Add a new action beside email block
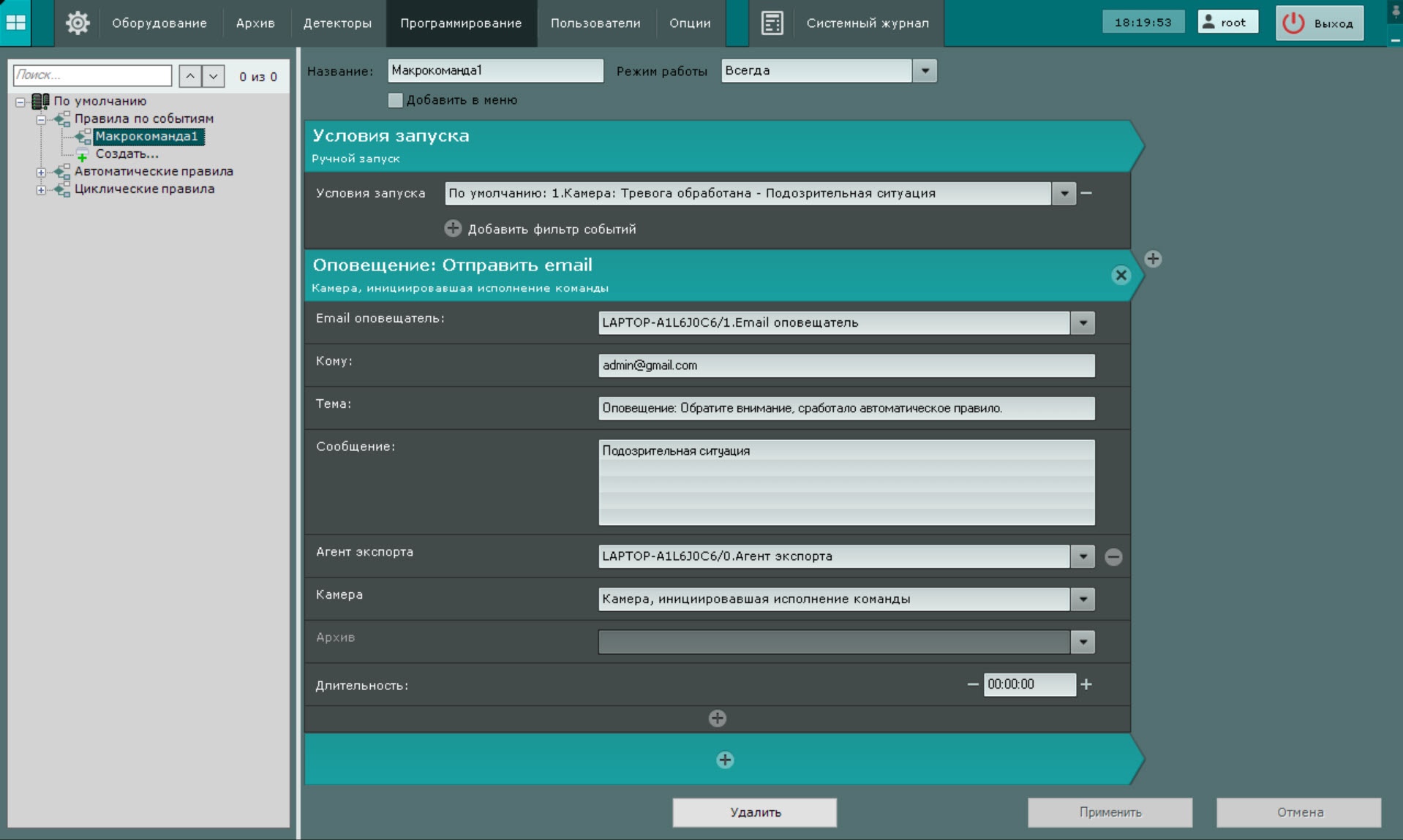 coord(1153,259)
